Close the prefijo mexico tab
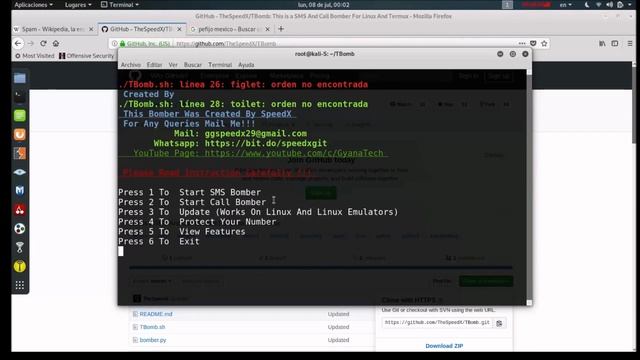Viewport: 640px width, 360px height. coord(267,29)
